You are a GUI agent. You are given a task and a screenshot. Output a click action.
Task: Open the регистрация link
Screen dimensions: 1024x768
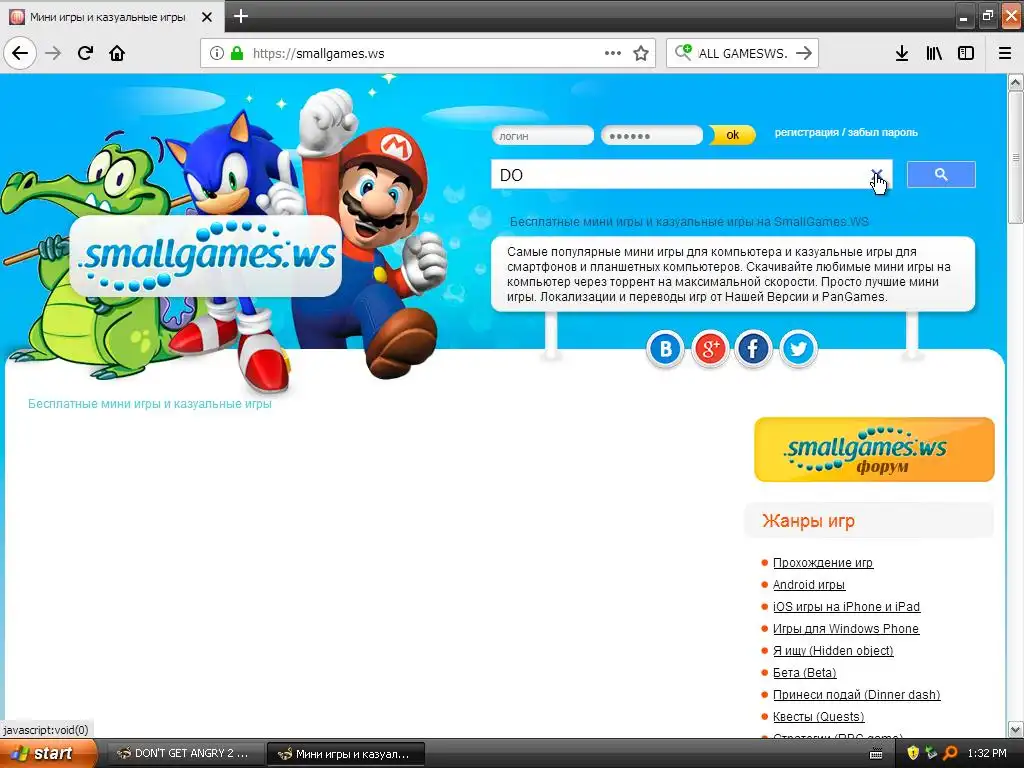pos(807,133)
